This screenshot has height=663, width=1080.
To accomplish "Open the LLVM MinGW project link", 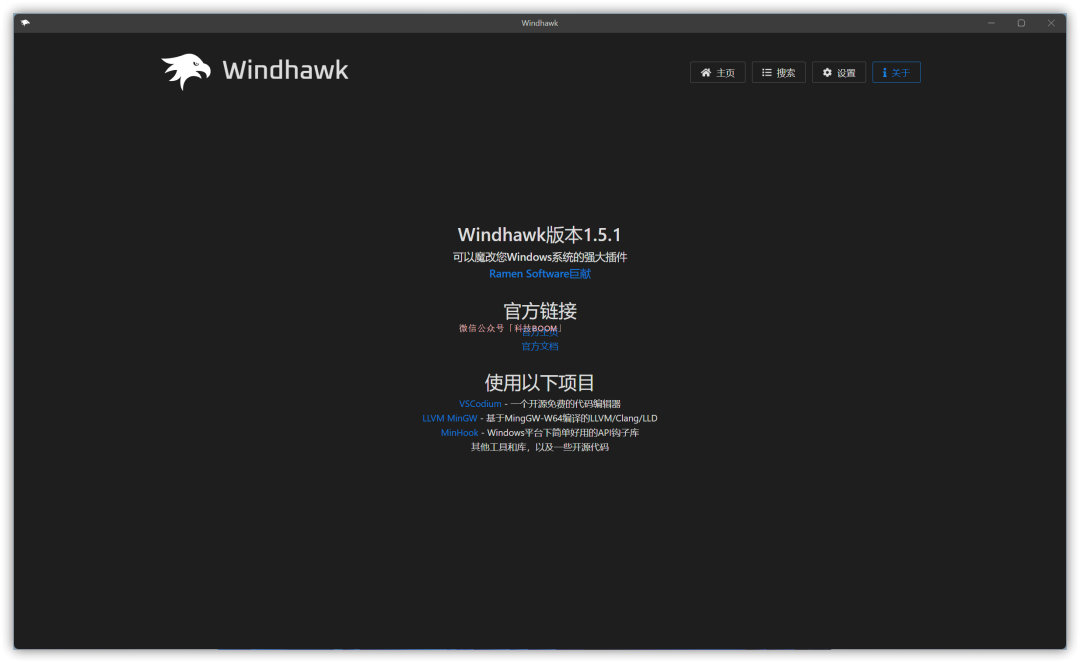I will (450, 418).
